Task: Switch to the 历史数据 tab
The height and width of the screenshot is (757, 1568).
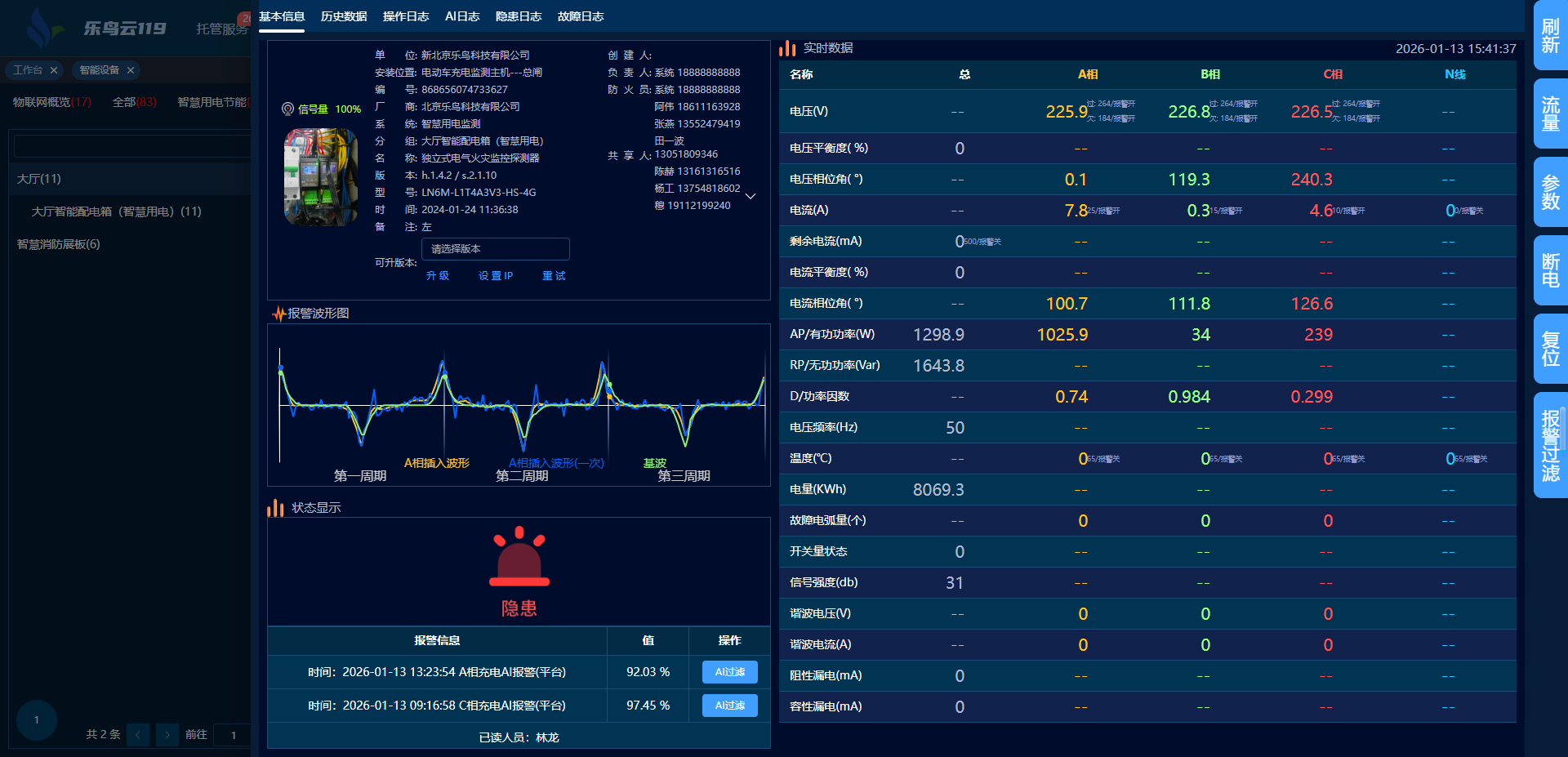Action: tap(344, 16)
